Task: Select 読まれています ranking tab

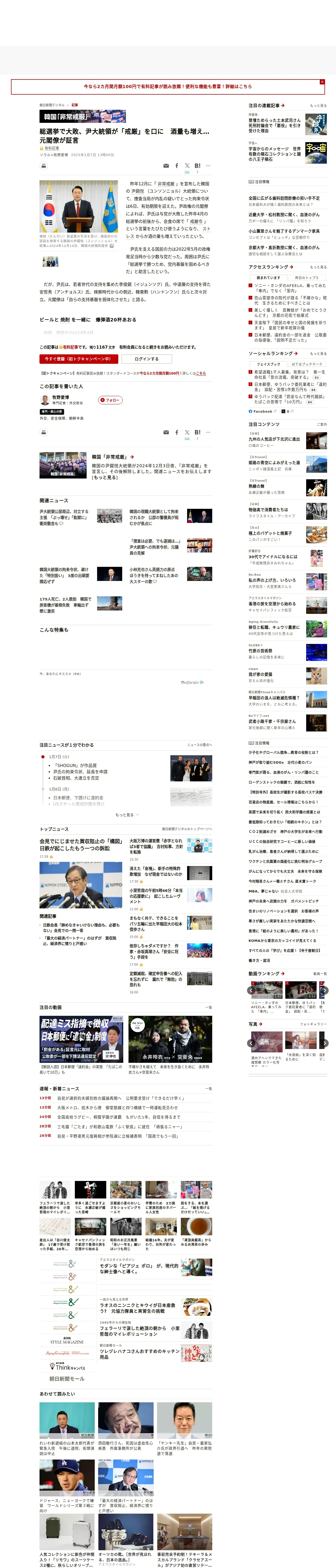Action: (x=268, y=278)
